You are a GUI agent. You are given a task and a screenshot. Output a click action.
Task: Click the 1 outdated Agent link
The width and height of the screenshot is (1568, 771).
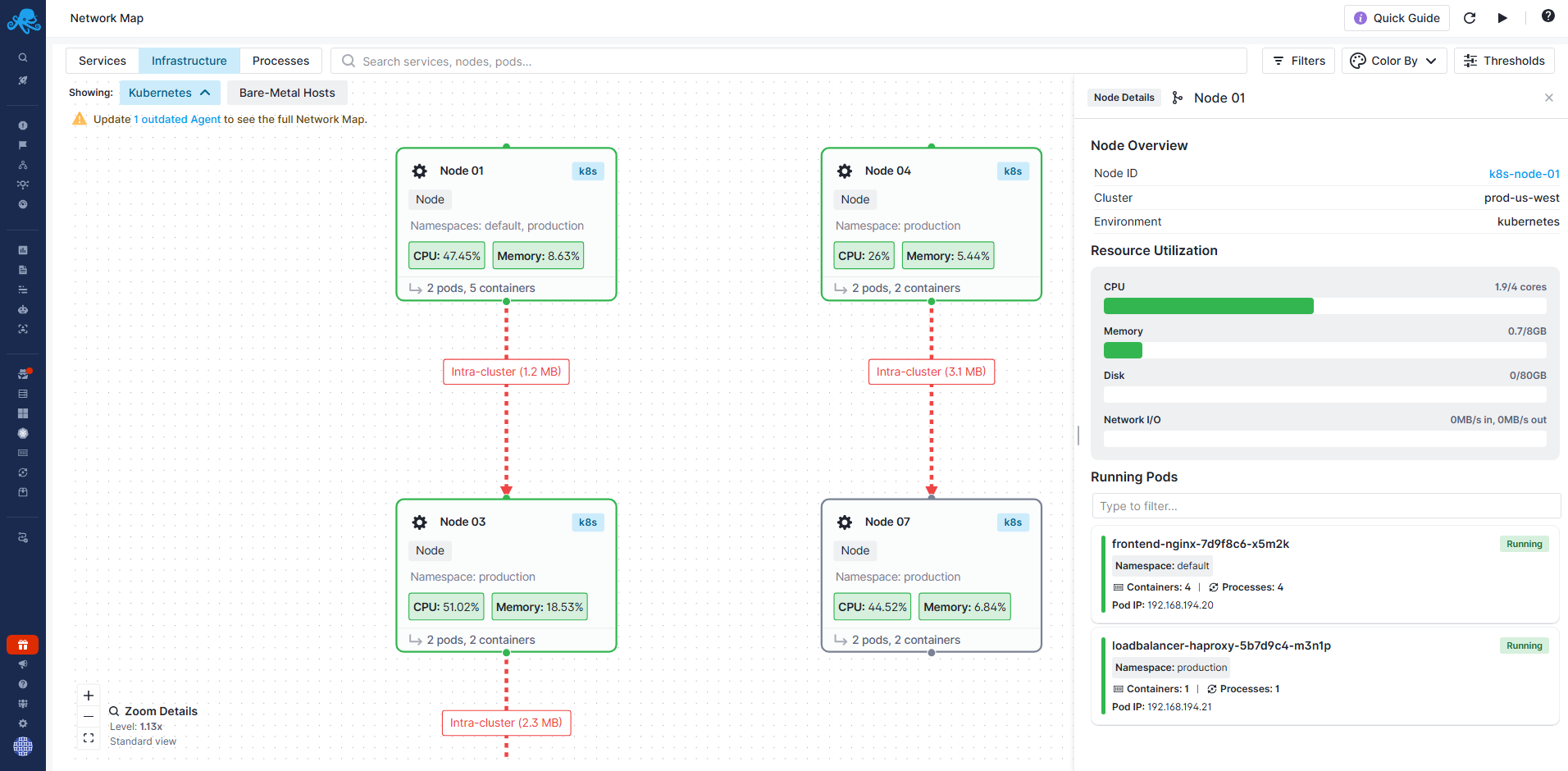(176, 119)
